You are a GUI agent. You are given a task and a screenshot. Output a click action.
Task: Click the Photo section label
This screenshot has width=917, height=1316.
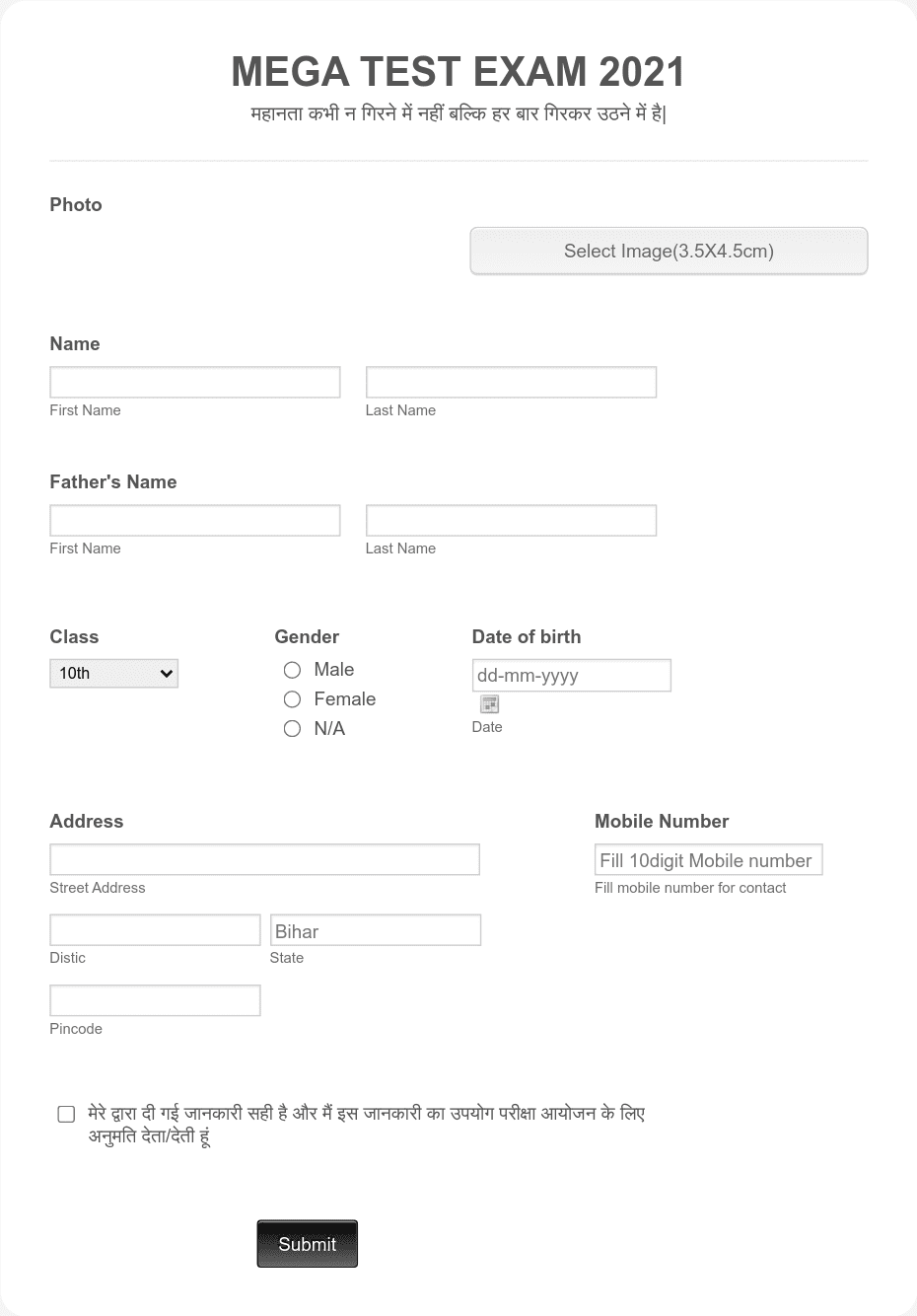[x=75, y=205]
